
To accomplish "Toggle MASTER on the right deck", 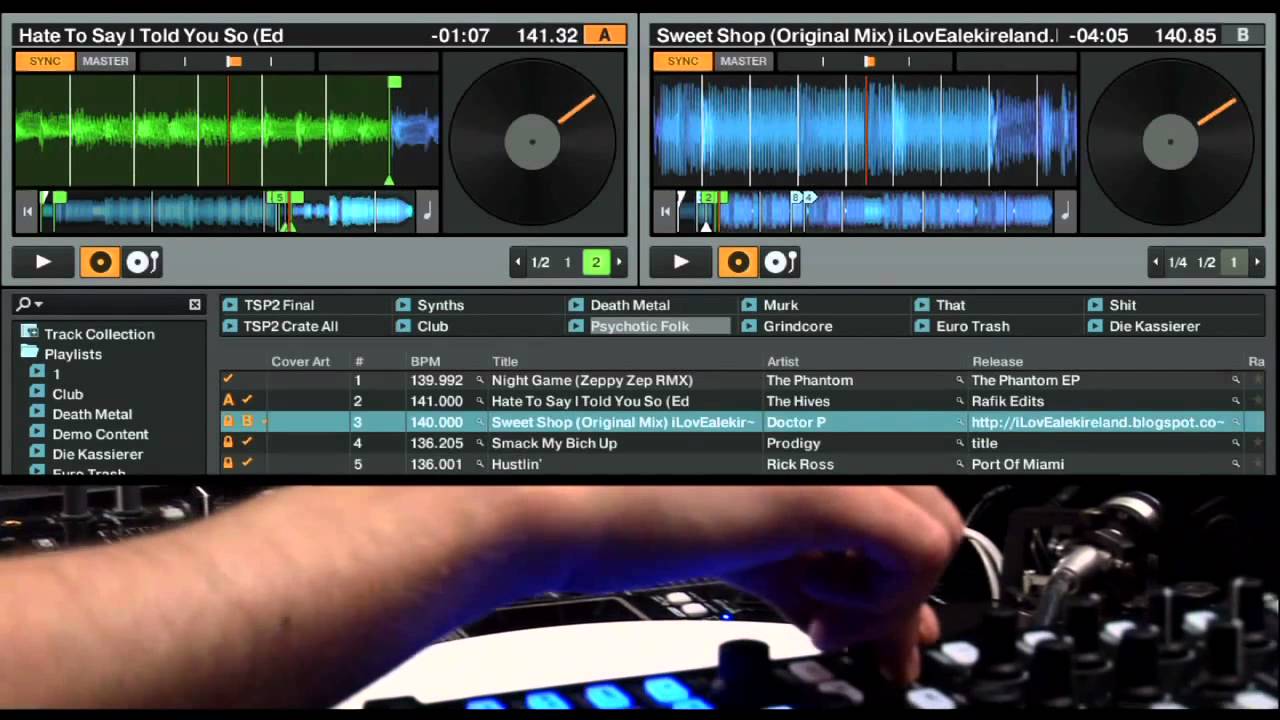I will [x=743, y=61].
